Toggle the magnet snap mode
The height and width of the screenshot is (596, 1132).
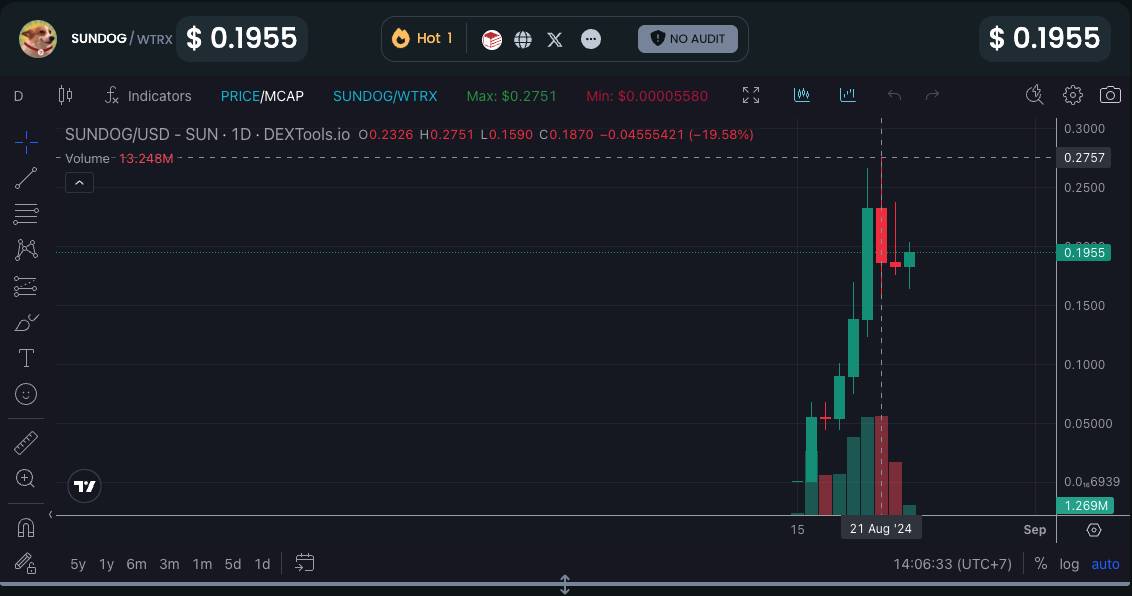pos(26,527)
